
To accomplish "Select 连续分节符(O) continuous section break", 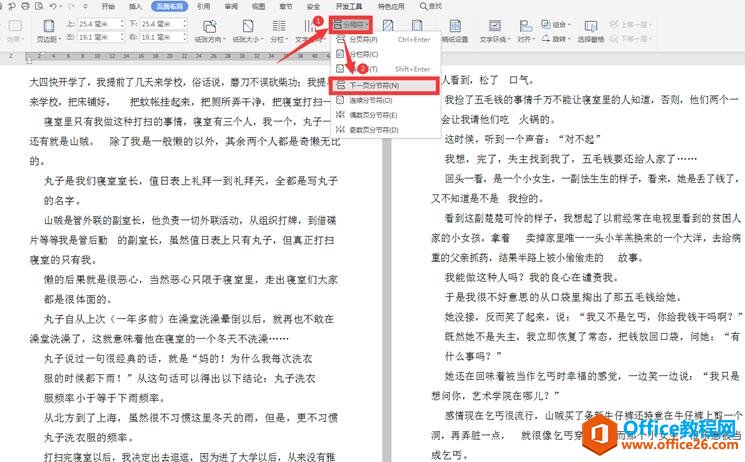I will [385, 100].
